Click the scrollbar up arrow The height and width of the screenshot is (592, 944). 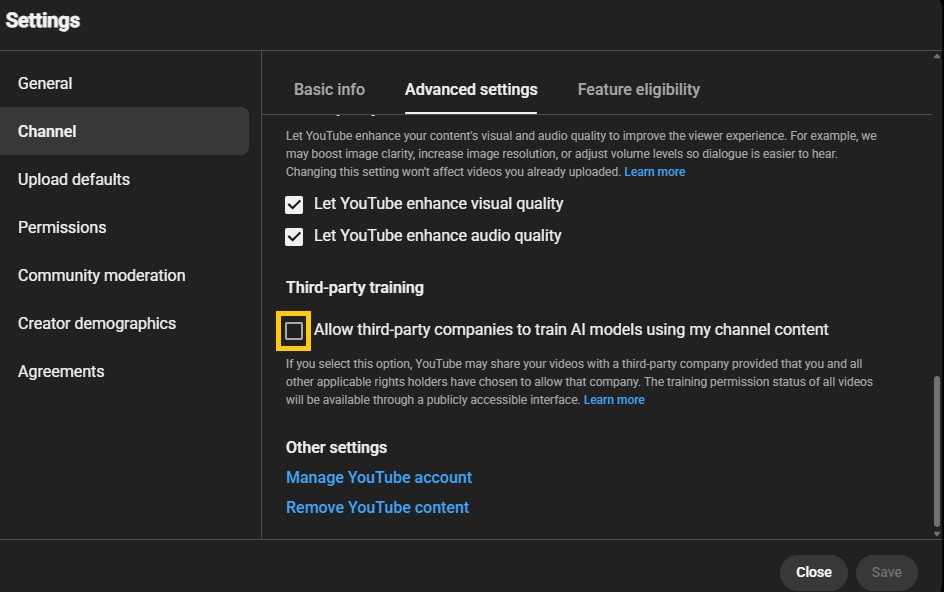click(937, 57)
